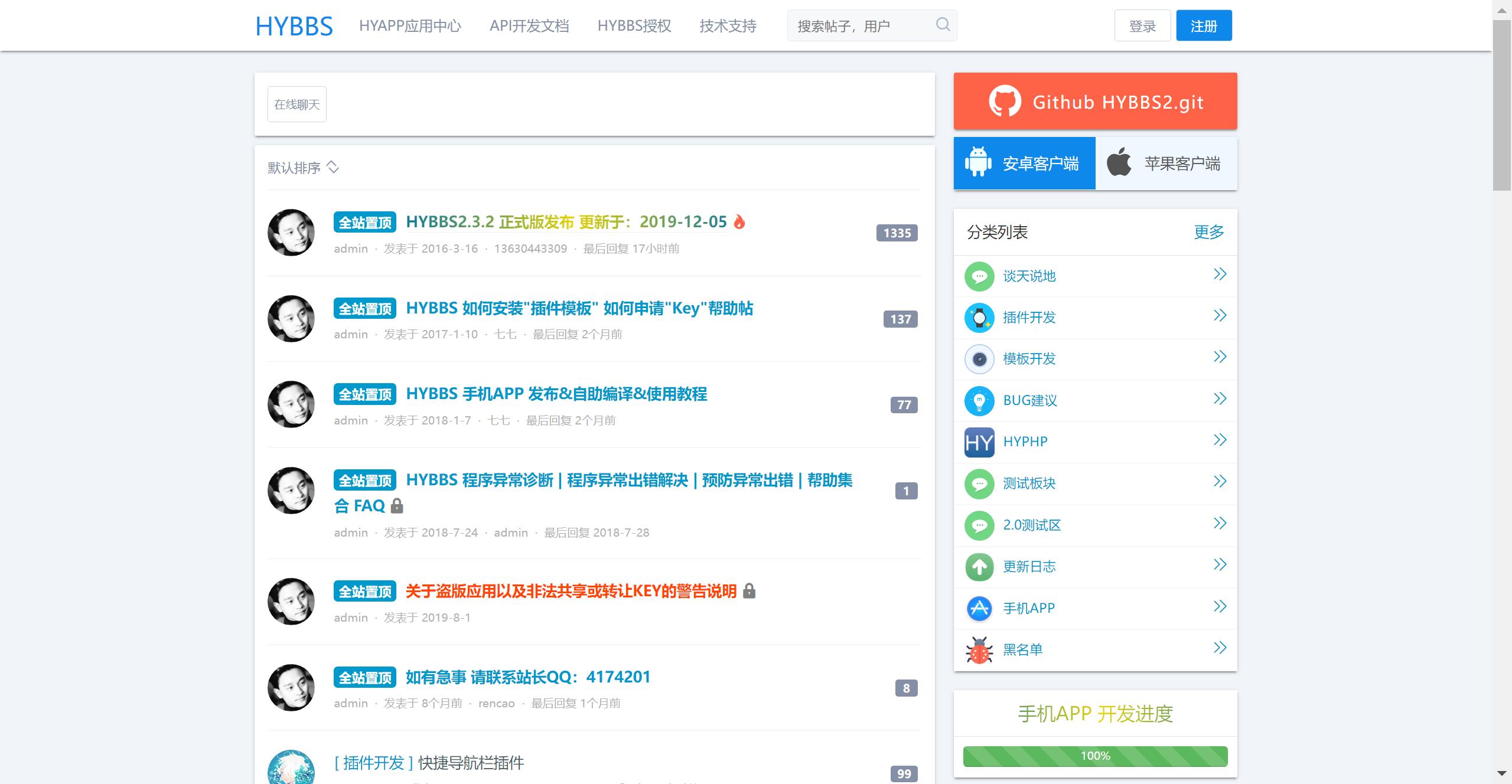Click 更多 in the 分类列表 header
Image resolution: width=1512 pixels, height=784 pixels.
(1209, 232)
